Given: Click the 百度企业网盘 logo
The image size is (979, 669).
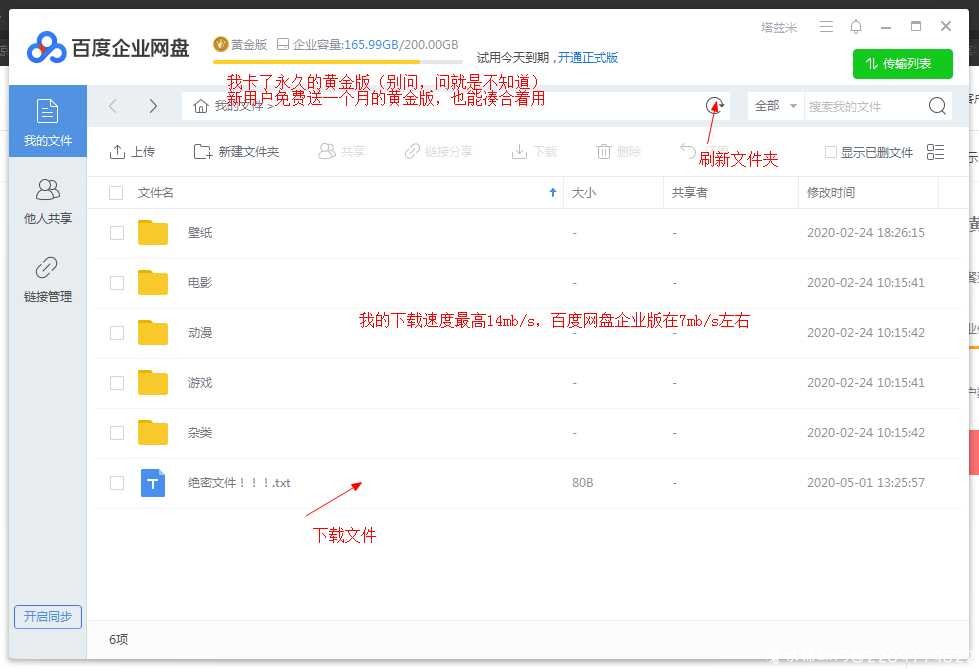Looking at the screenshot, I should pos(108,47).
